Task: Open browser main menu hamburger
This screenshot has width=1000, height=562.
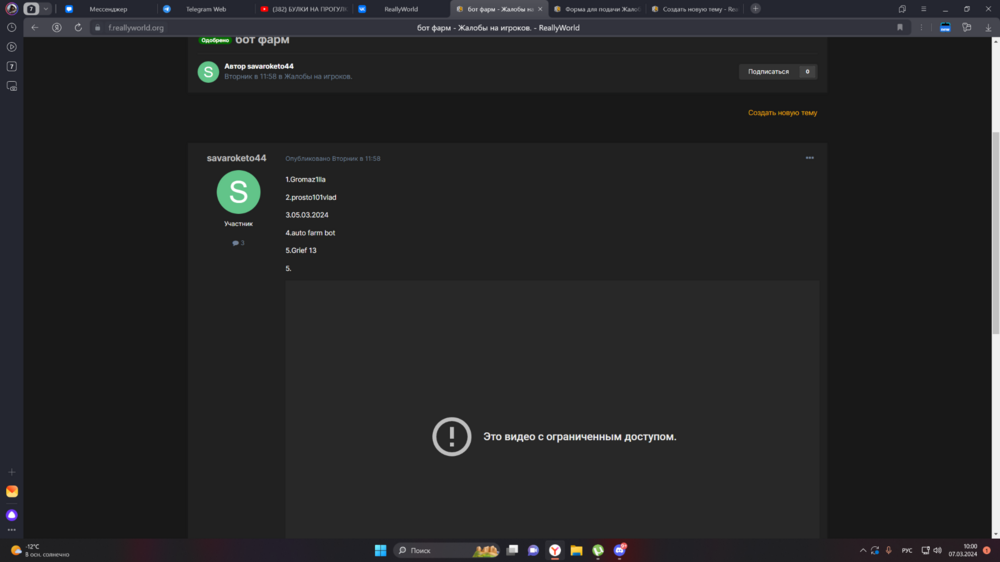Action: [923, 9]
